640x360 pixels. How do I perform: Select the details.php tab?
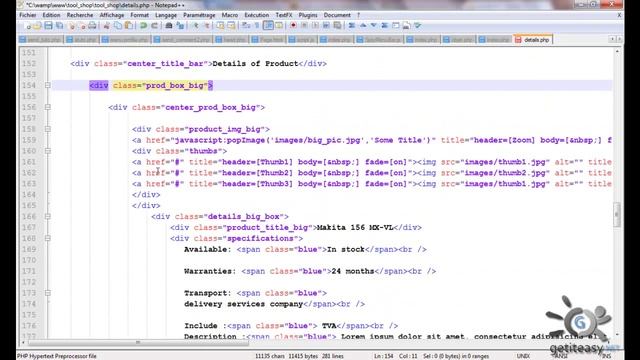tap(533, 40)
